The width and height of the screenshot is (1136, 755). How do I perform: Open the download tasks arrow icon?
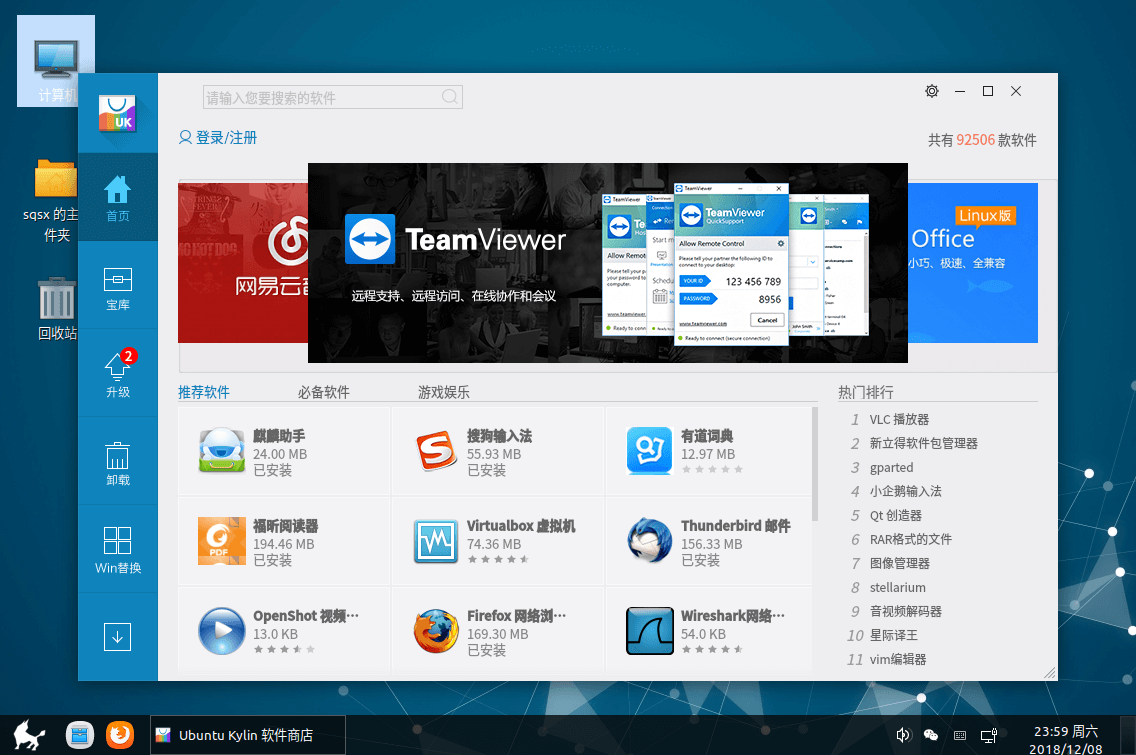pyautogui.click(x=117, y=637)
